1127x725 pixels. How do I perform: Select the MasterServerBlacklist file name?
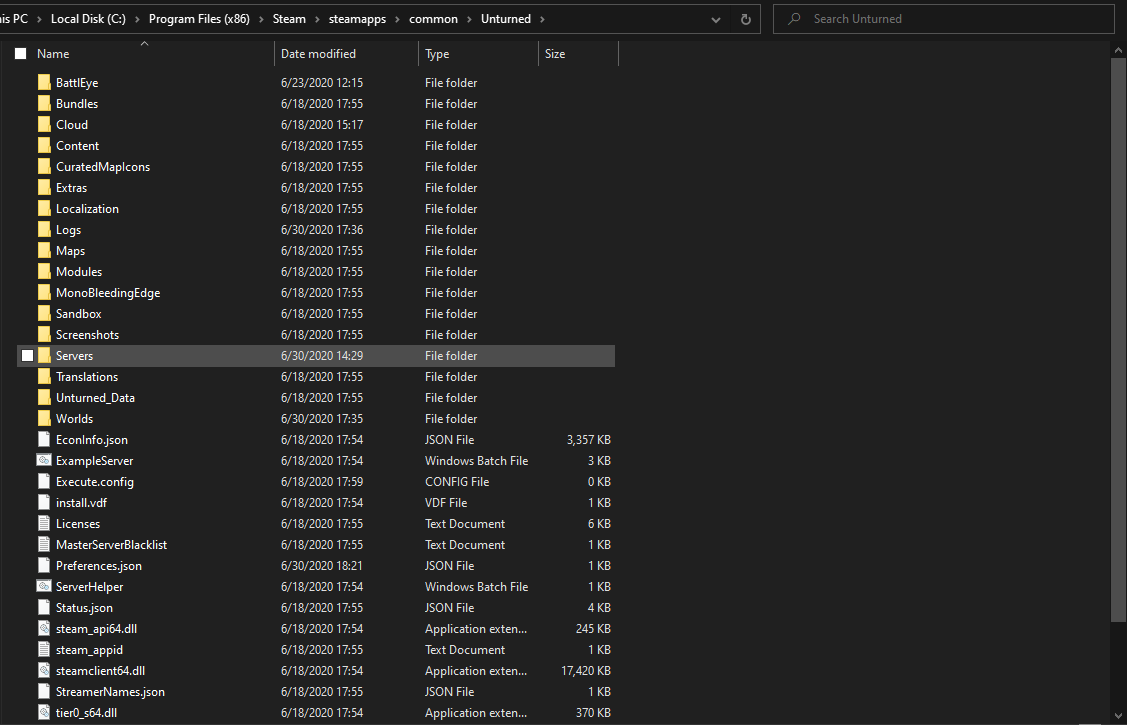click(111, 545)
